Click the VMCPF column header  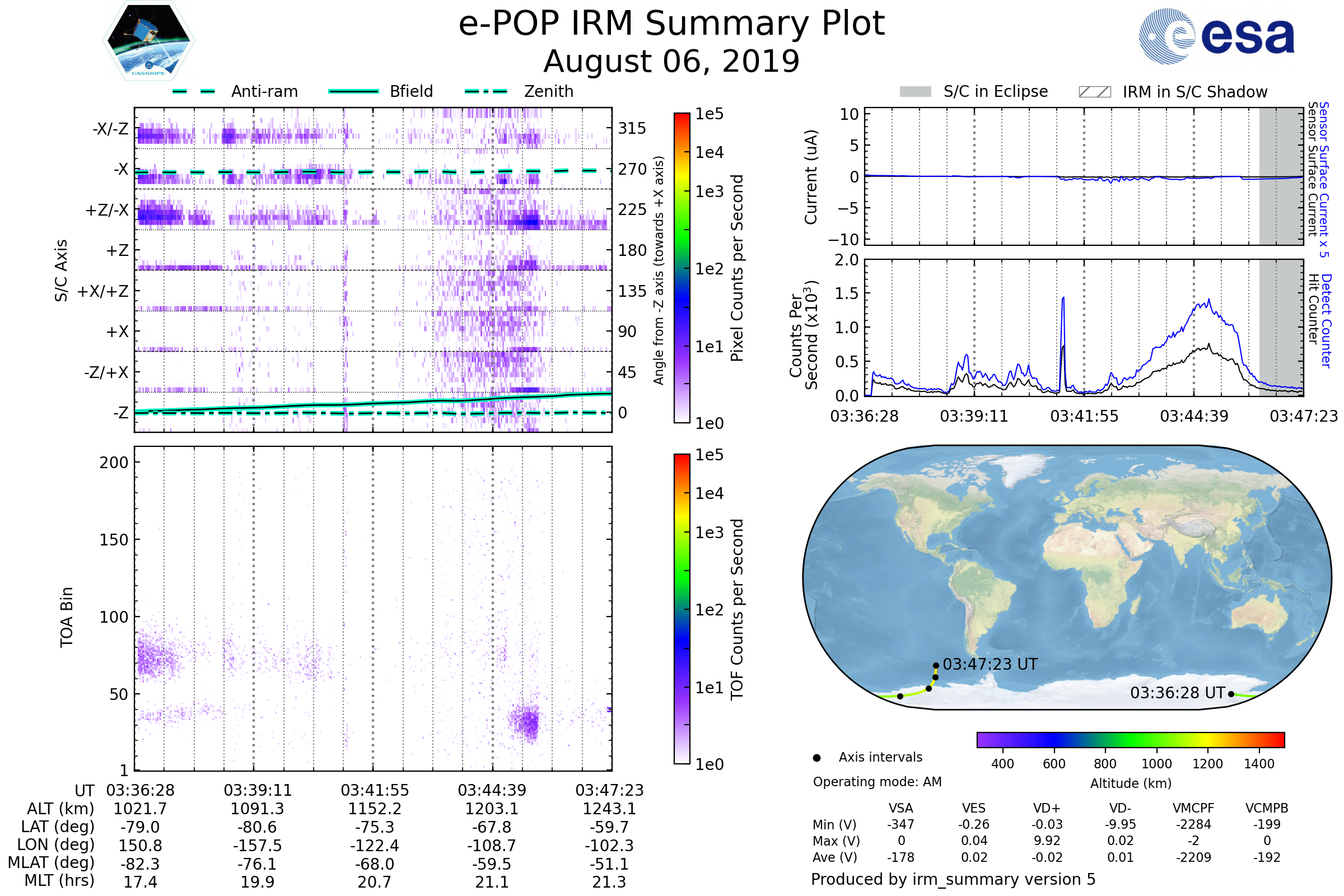pyautogui.click(x=1193, y=809)
